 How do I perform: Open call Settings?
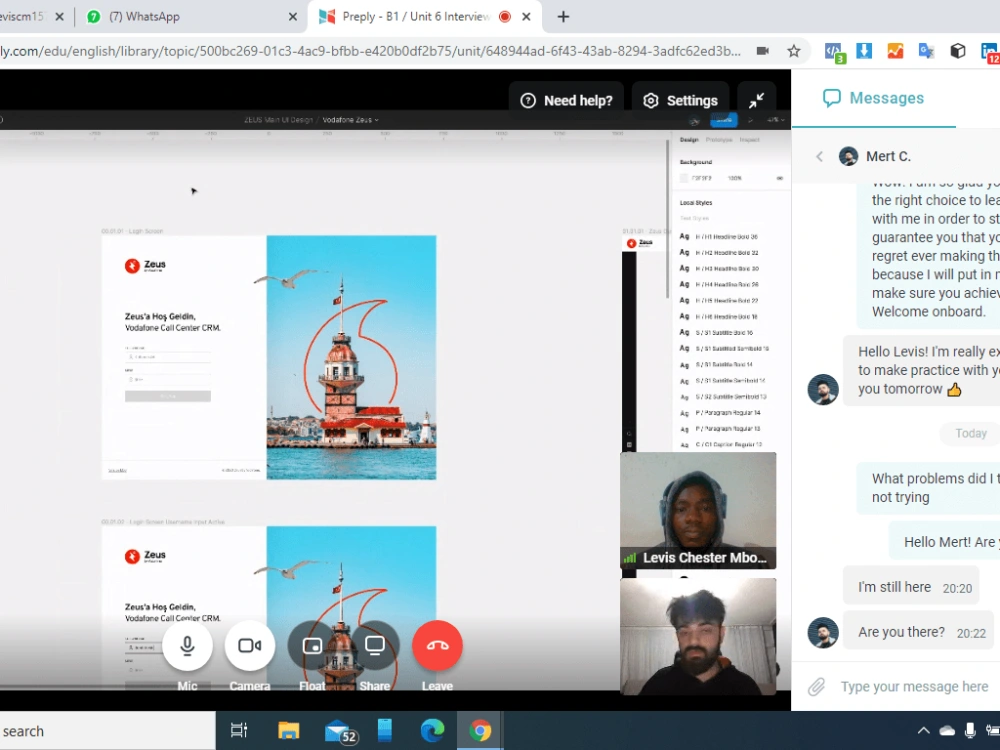pyautogui.click(x=680, y=100)
